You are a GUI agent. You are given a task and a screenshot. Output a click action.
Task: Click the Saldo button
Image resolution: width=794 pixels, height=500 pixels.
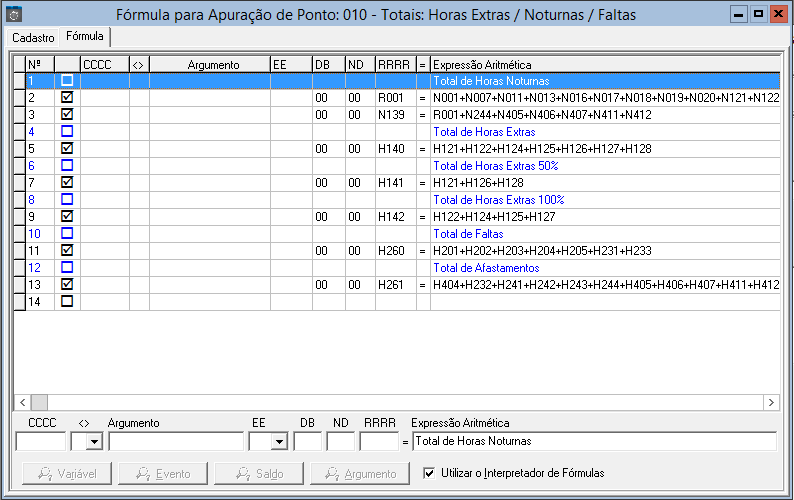[x=258, y=473]
